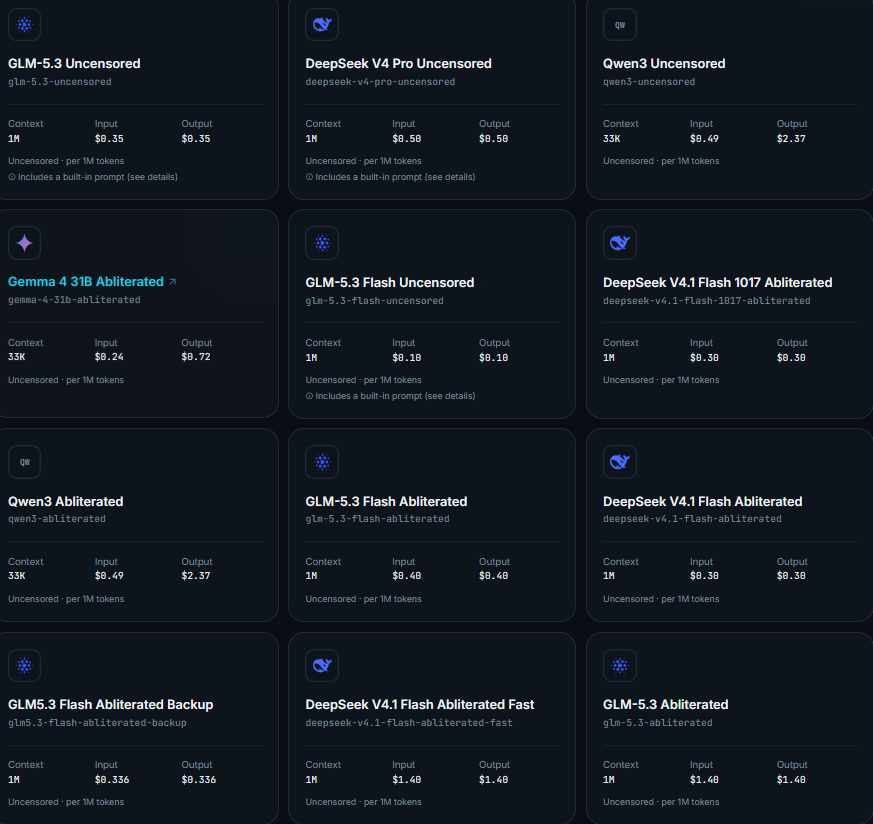Click the GLM-5.3 Flash Abliterated logo icon
This screenshot has width=873, height=824.
322,462
